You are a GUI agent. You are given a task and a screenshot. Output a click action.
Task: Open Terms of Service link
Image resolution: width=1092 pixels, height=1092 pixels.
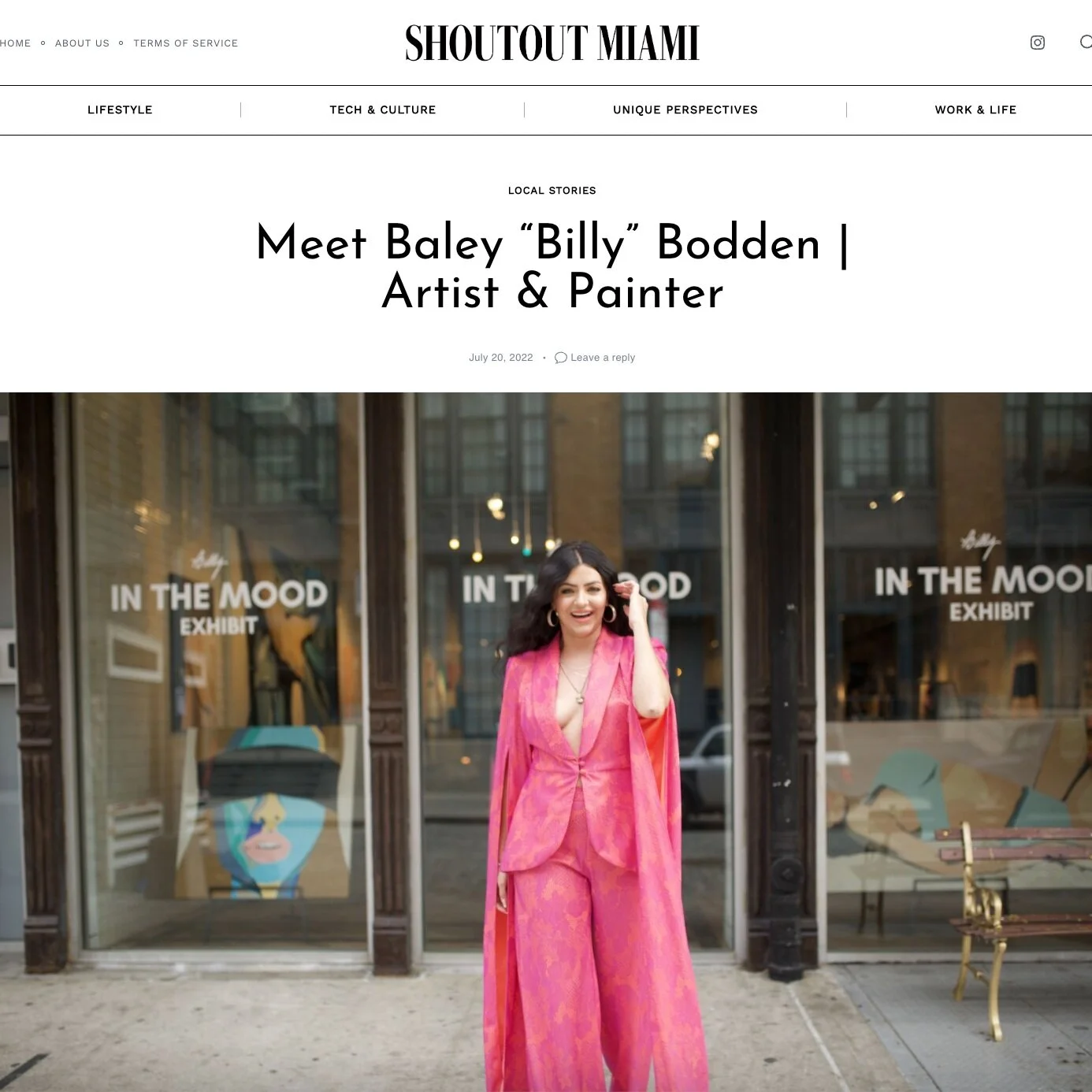(x=185, y=43)
